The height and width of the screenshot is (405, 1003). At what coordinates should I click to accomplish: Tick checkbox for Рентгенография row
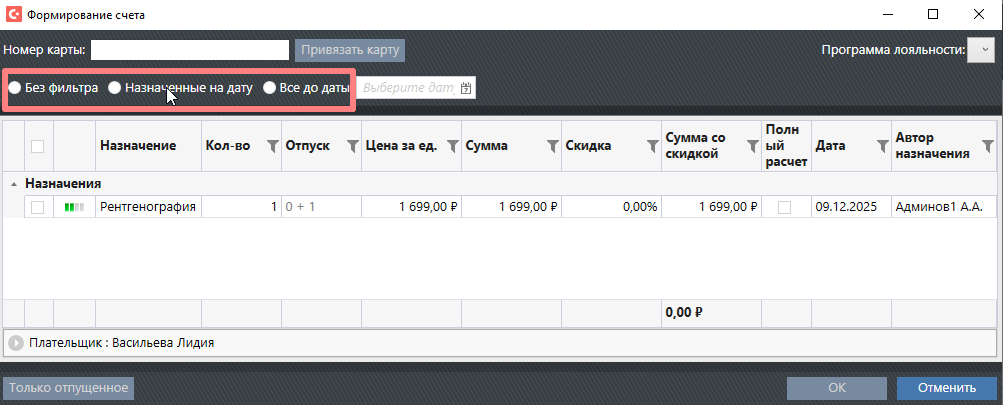coord(37,207)
